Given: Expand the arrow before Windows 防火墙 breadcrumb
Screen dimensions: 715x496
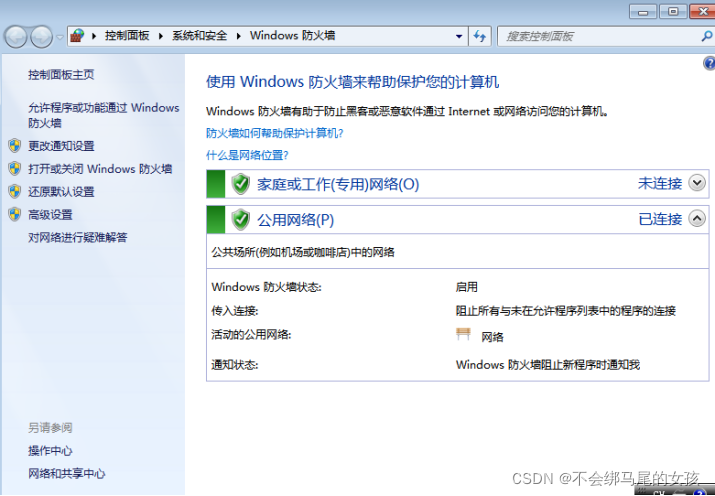Looking at the screenshot, I should click(x=238, y=36).
